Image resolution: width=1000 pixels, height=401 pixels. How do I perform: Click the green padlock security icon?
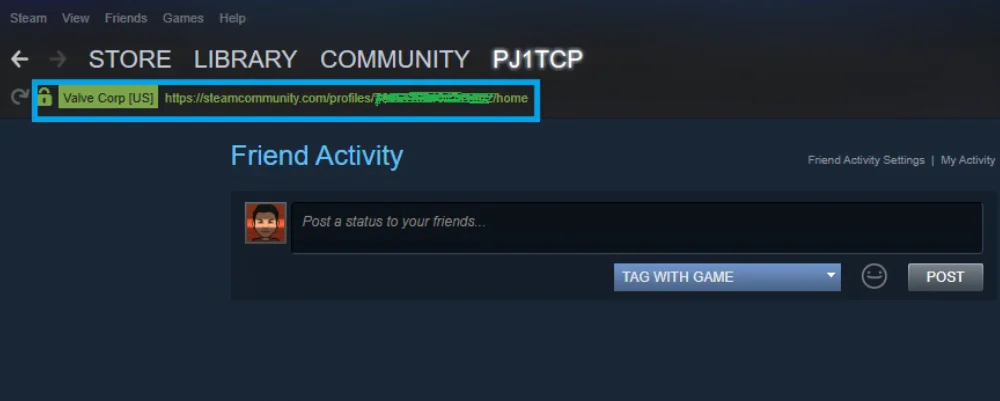click(x=44, y=97)
